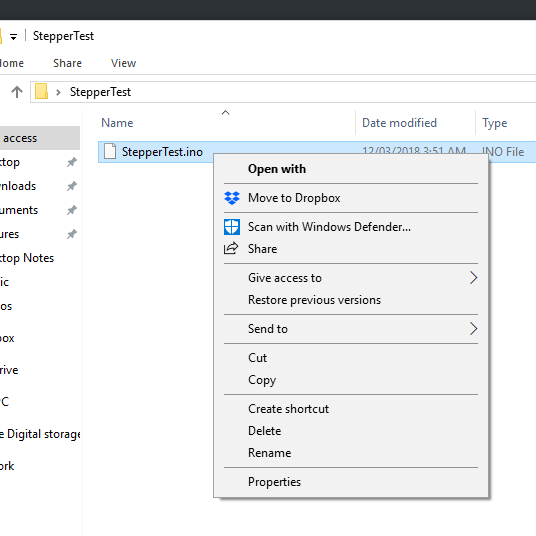Click the pin icon beside Documents
This screenshot has width=536, height=536.
[71, 210]
